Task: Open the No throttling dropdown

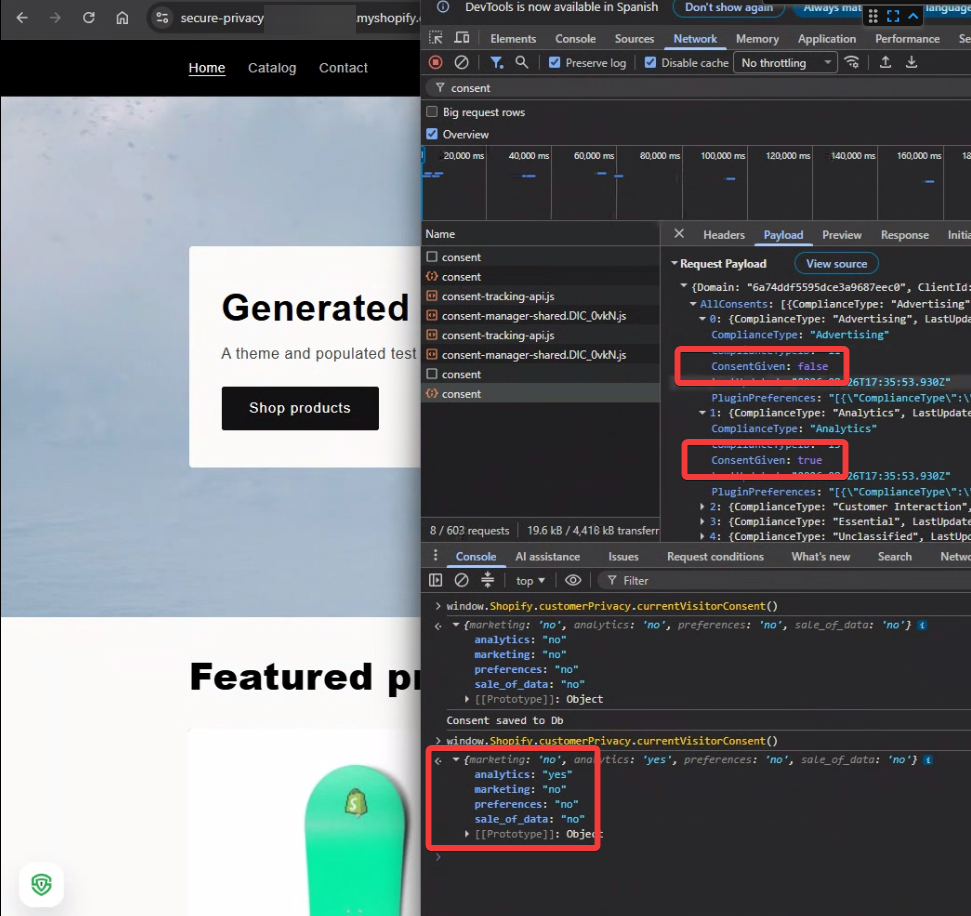Action: (785, 63)
